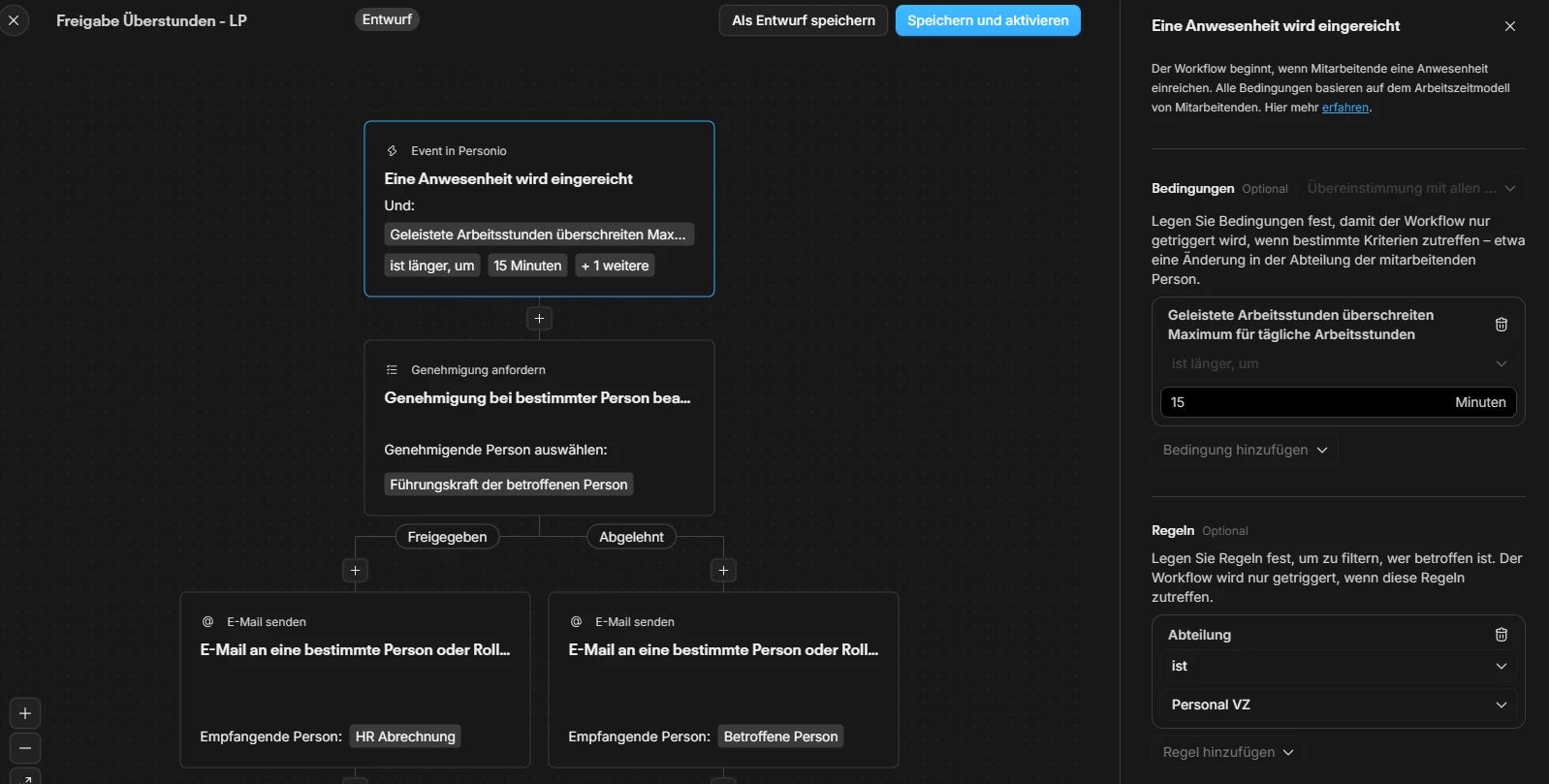1549x784 pixels.
Task: Close the right-hand settings side panel
Action: tap(1509, 26)
